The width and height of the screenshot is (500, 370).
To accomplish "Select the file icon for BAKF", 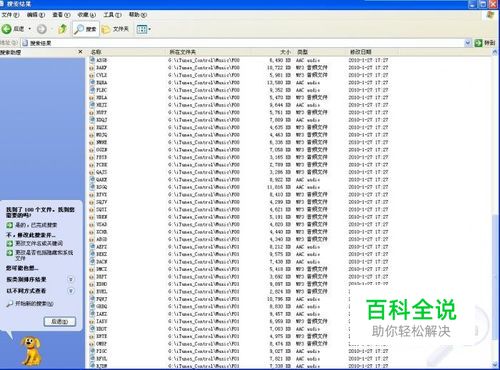I will [92, 68].
